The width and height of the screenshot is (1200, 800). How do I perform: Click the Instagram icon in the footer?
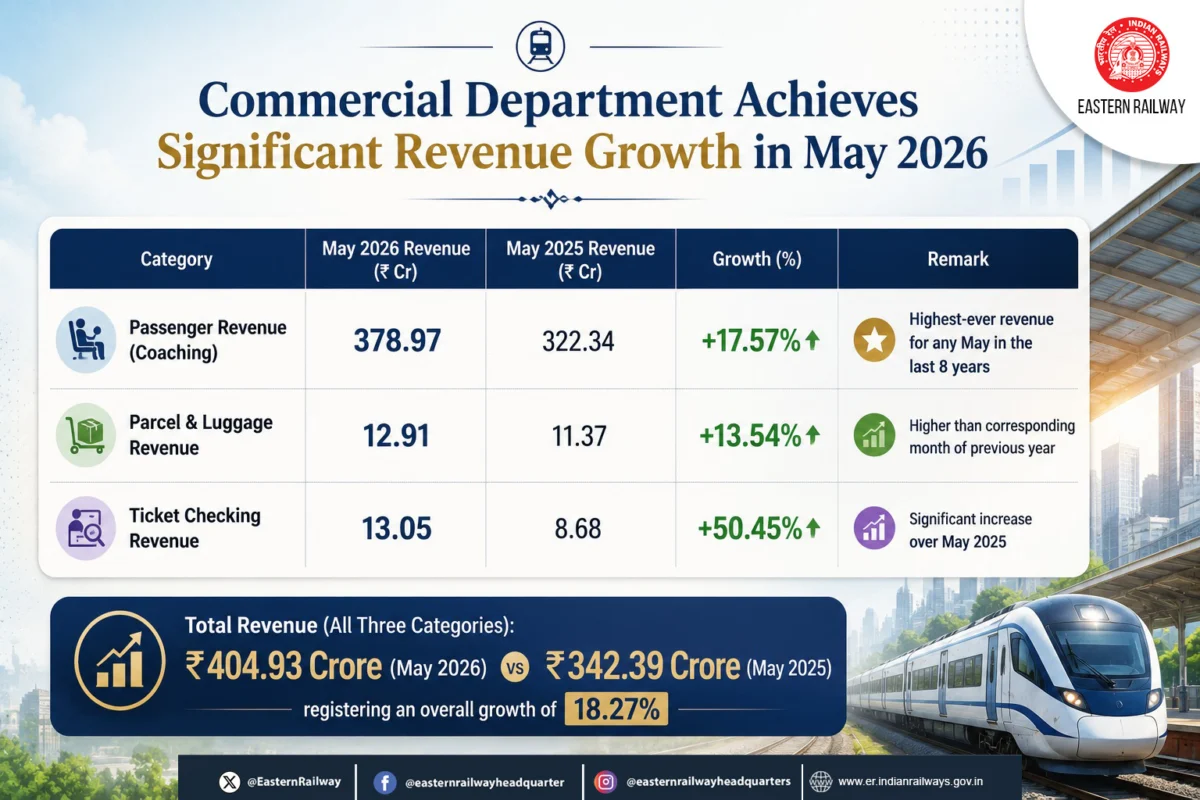(x=605, y=782)
